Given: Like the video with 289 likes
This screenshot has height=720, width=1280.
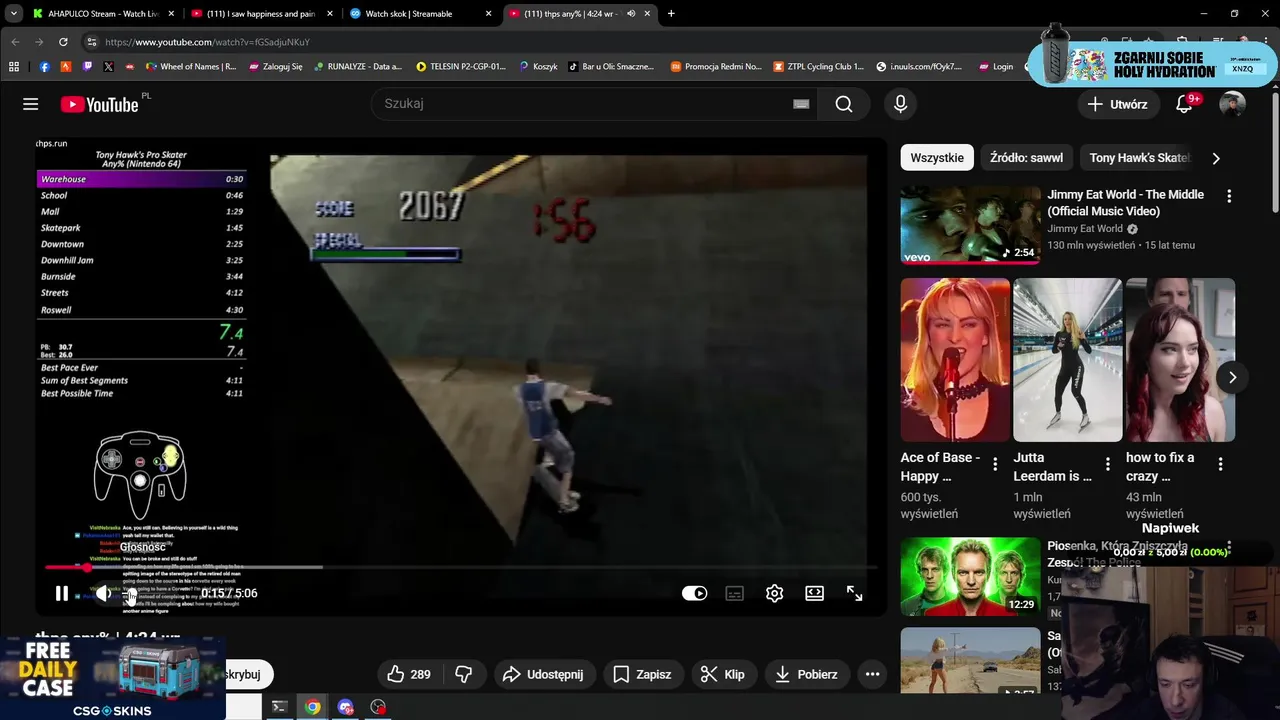Looking at the screenshot, I should click(x=409, y=674).
